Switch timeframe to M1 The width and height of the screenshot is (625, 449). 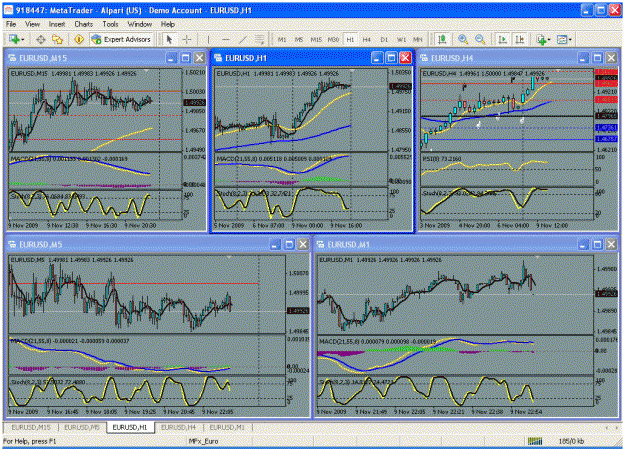pos(282,39)
